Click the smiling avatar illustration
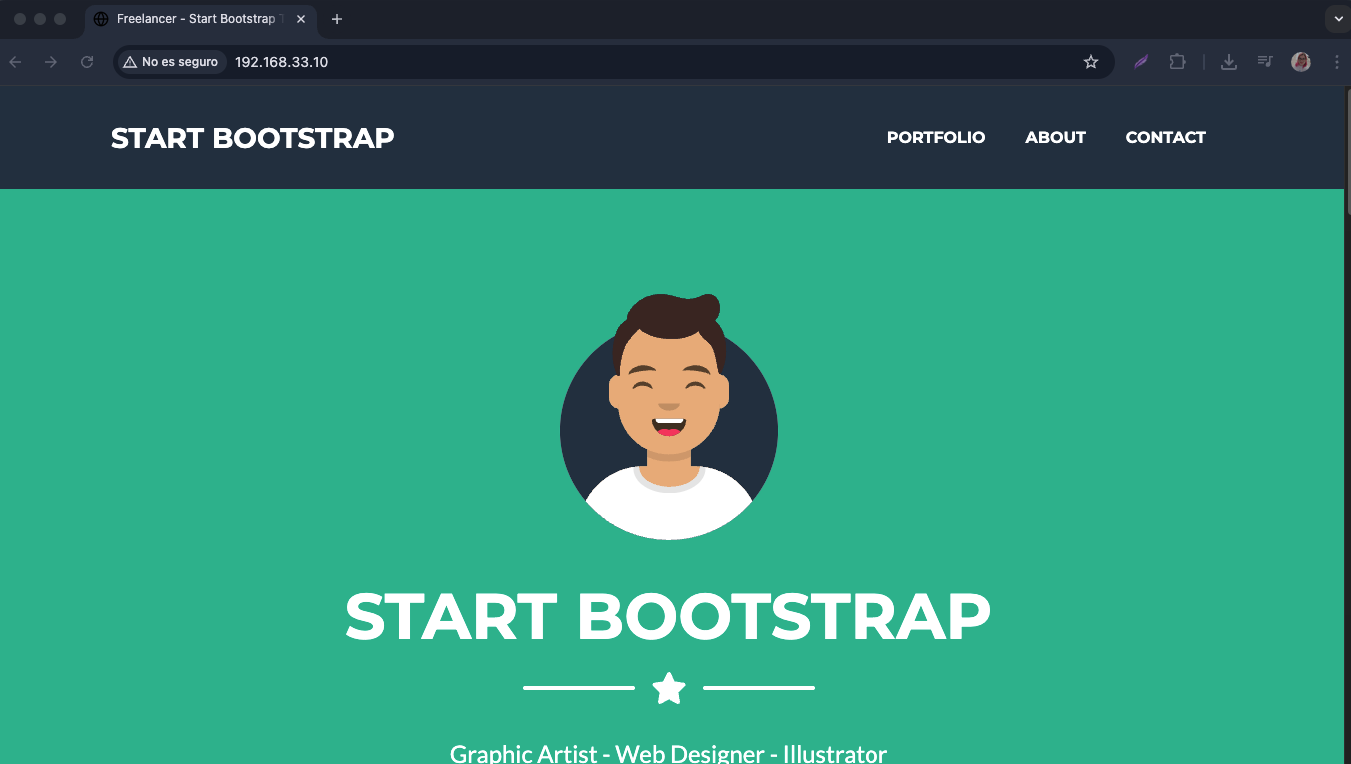The image size is (1351, 764). [669, 417]
